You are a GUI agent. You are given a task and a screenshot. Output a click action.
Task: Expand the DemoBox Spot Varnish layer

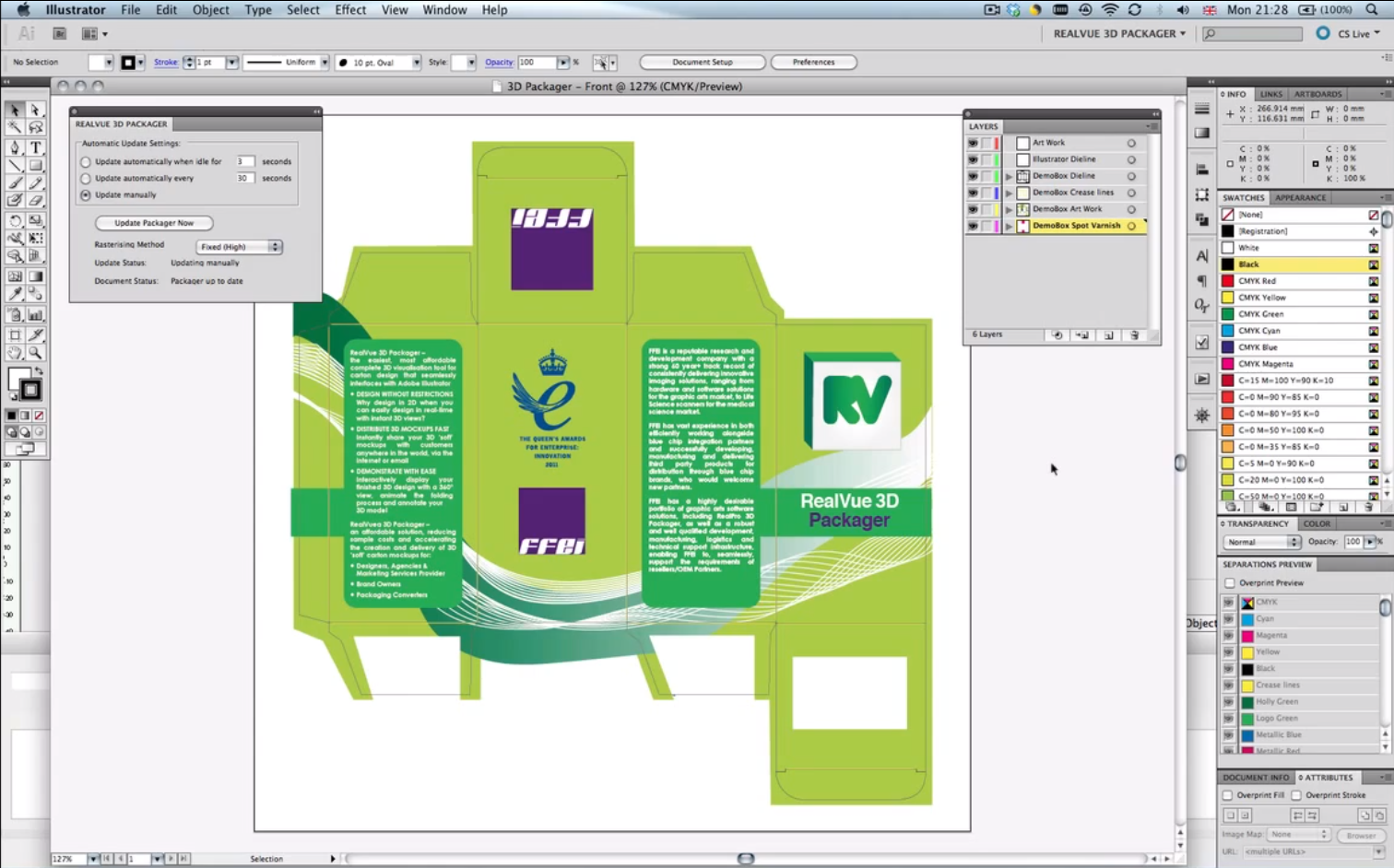pos(1009,227)
